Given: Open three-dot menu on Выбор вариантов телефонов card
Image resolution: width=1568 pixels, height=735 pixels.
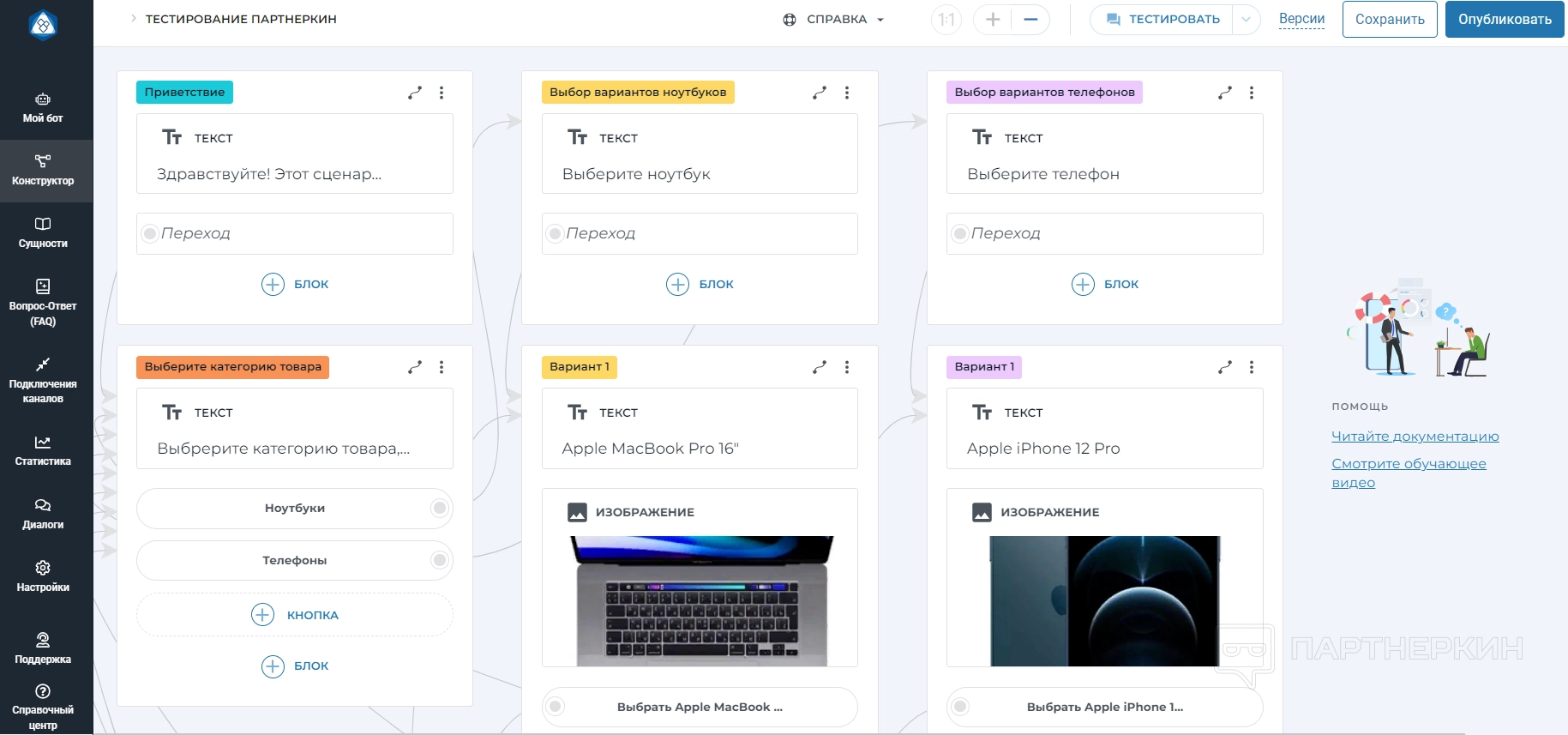Looking at the screenshot, I should [1252, 93].
